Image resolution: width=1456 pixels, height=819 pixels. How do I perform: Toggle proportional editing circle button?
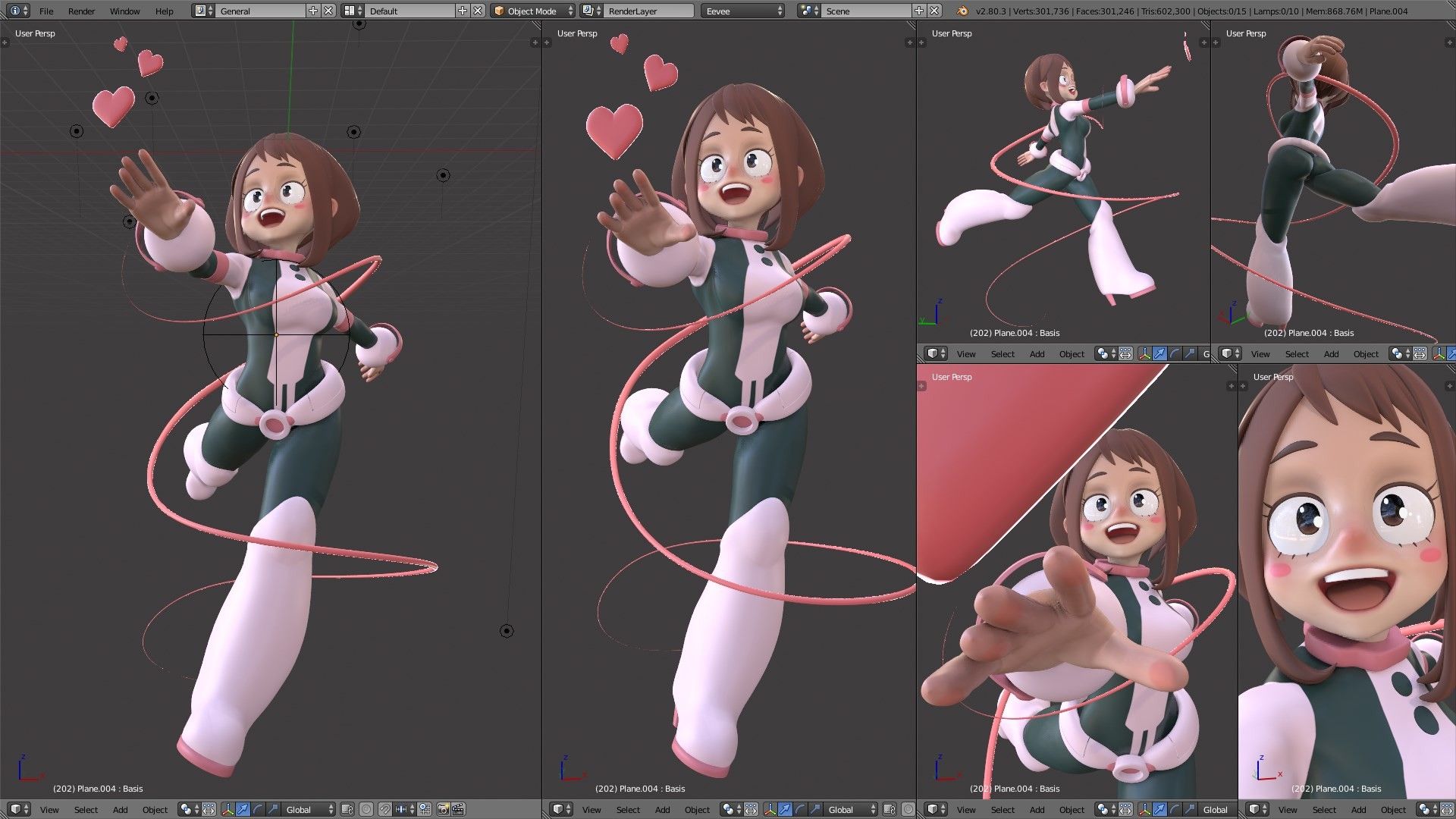pyautogui.click(x=366, y=809)
